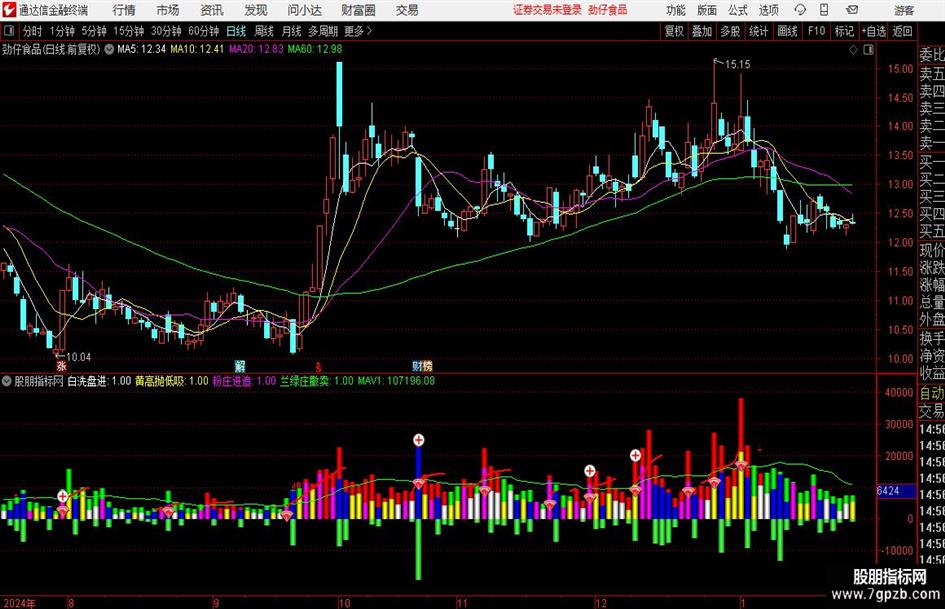945x609 pixels.
Task: Expand the 更多 periods list
Action: tap(358, 31)
